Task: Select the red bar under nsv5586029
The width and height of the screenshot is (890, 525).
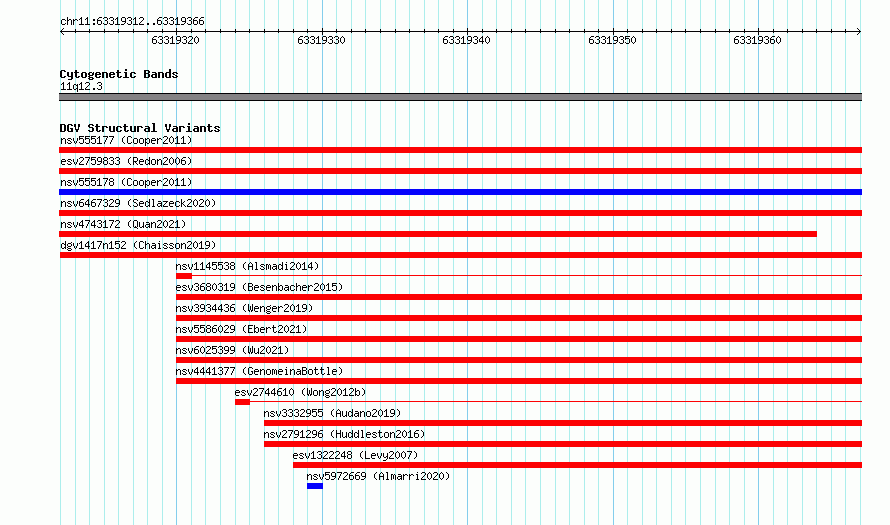Action: coord(519,339)
